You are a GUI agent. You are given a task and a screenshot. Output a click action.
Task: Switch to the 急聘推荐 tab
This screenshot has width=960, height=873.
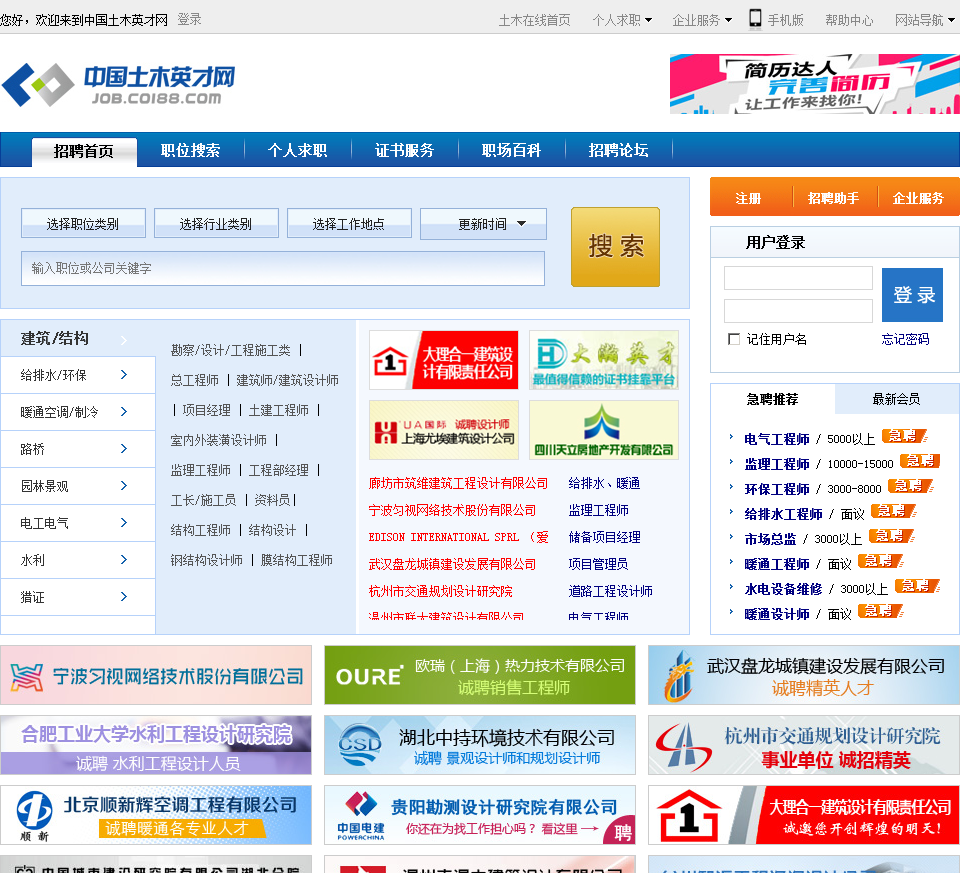click(772, 399)
